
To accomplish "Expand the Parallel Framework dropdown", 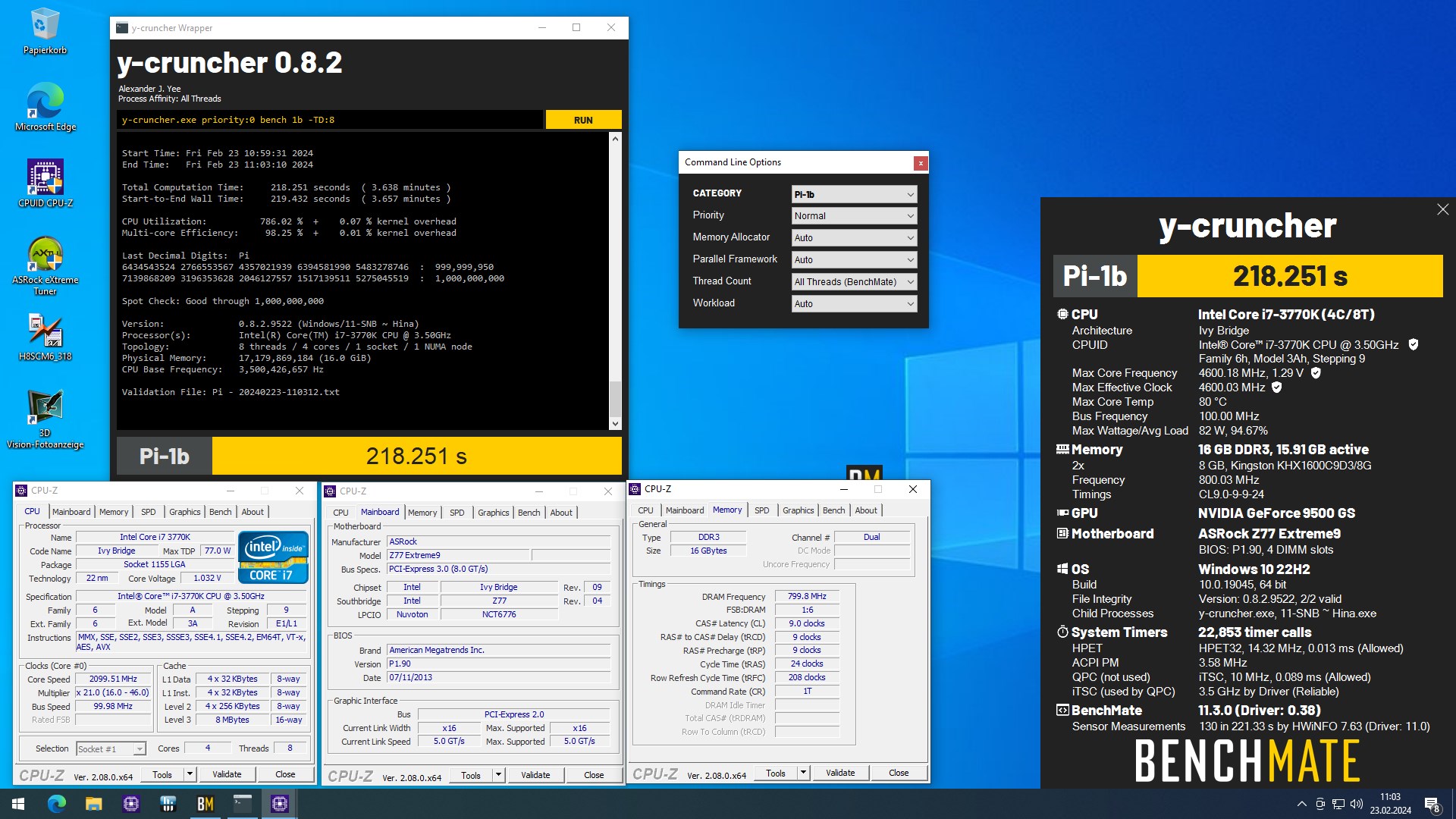I will [x=854, y=260].
